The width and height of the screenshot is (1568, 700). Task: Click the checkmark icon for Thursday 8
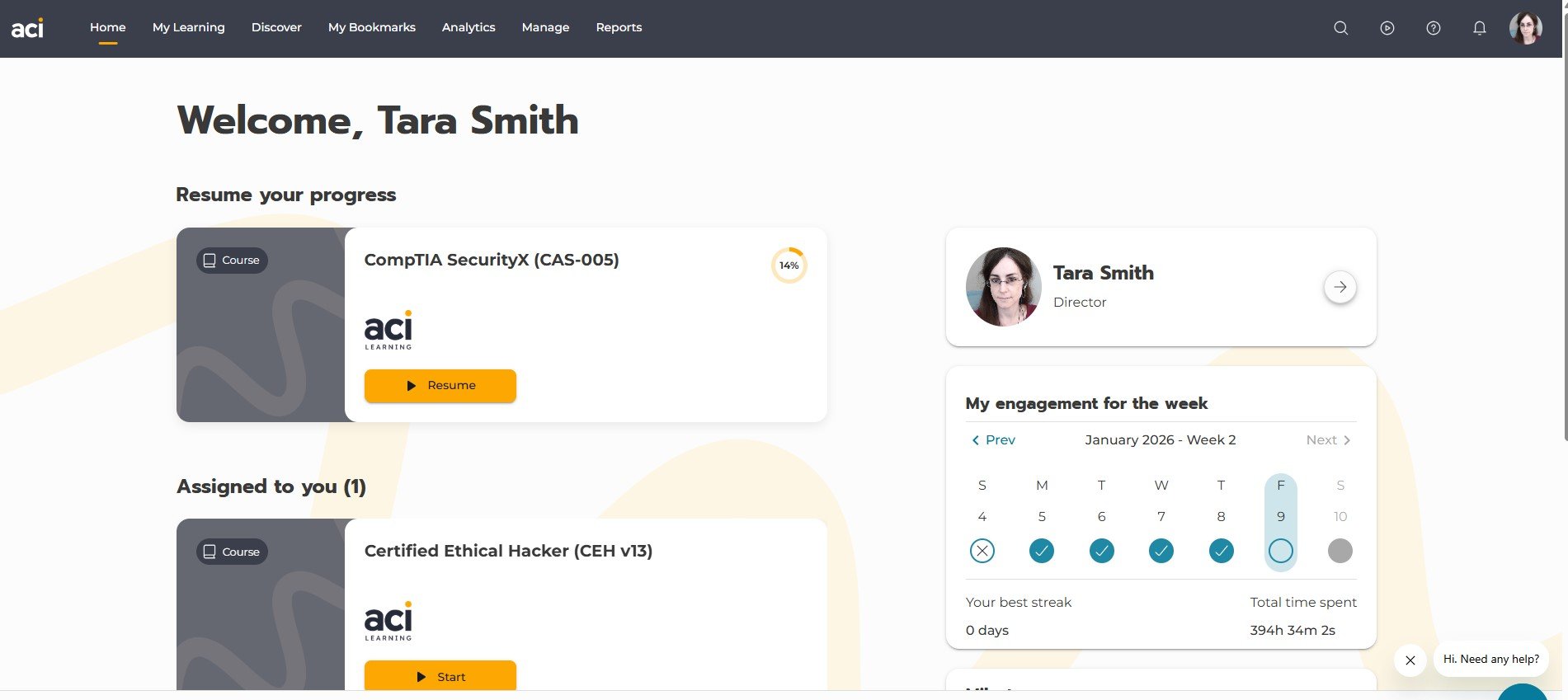click(x=1222, y=551)
